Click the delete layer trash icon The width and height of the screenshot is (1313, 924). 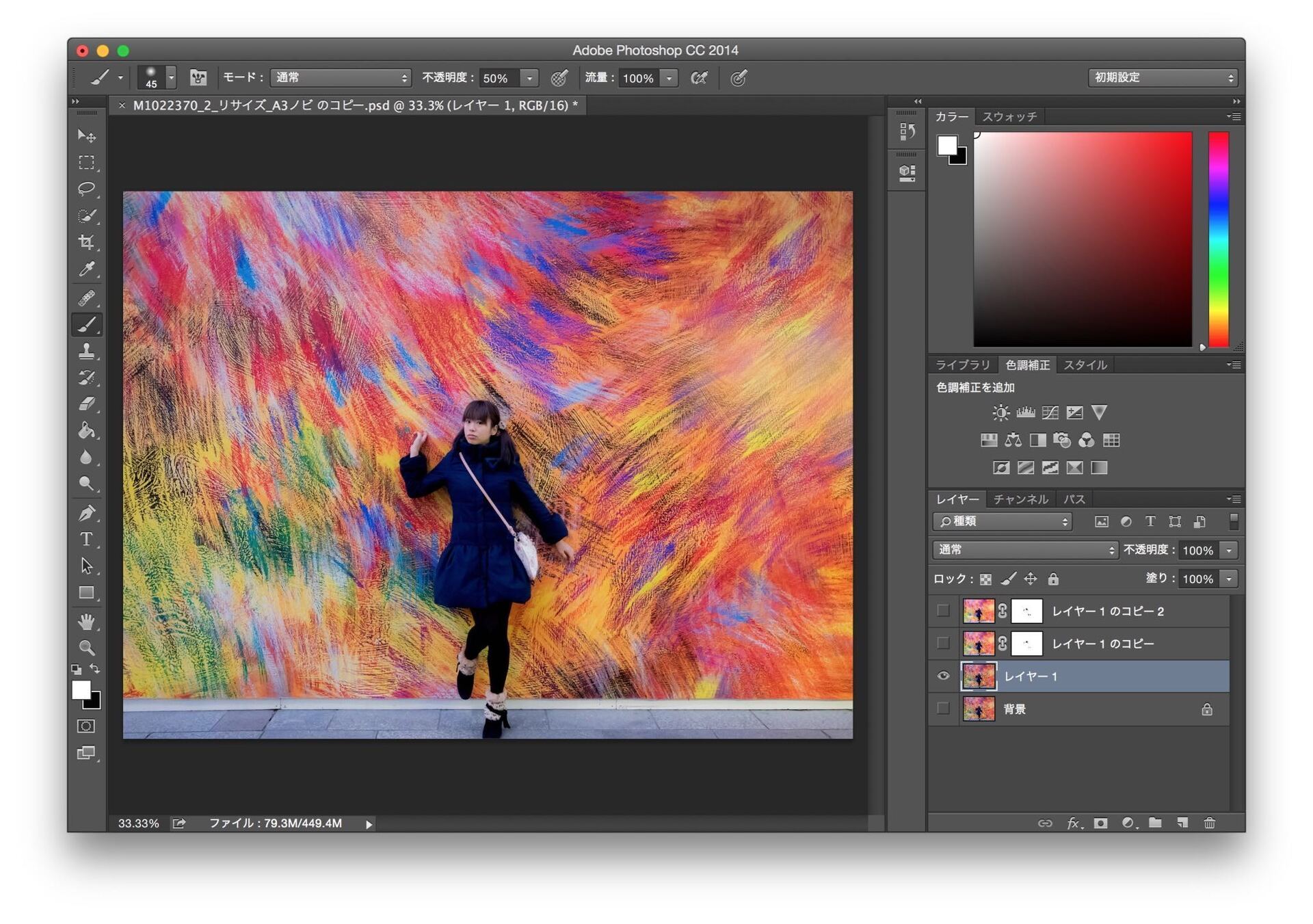click(1209, 823)
